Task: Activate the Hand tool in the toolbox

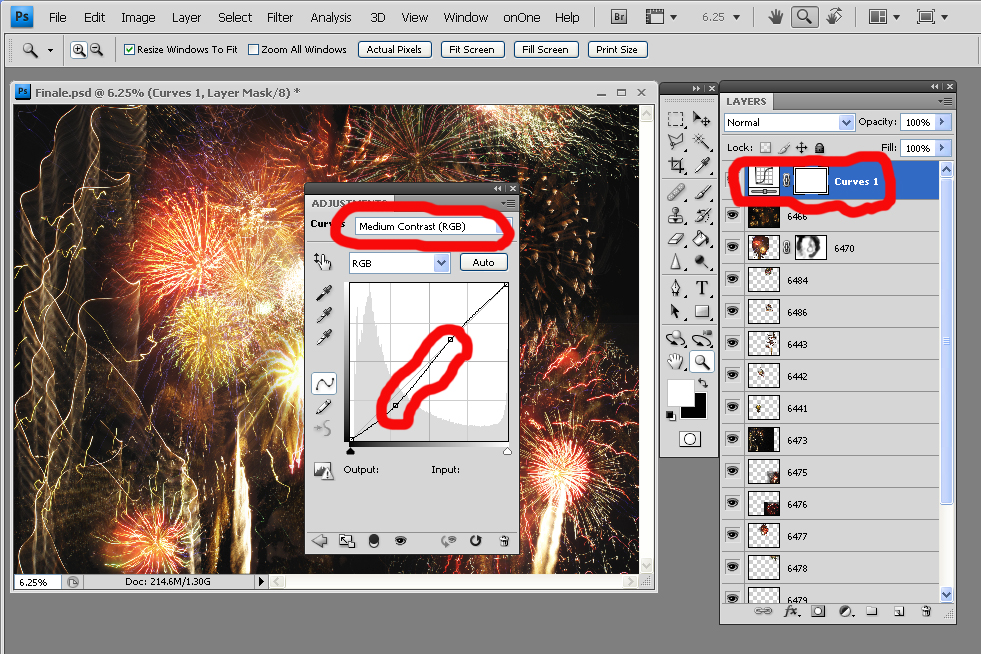Action: [677, 361]
